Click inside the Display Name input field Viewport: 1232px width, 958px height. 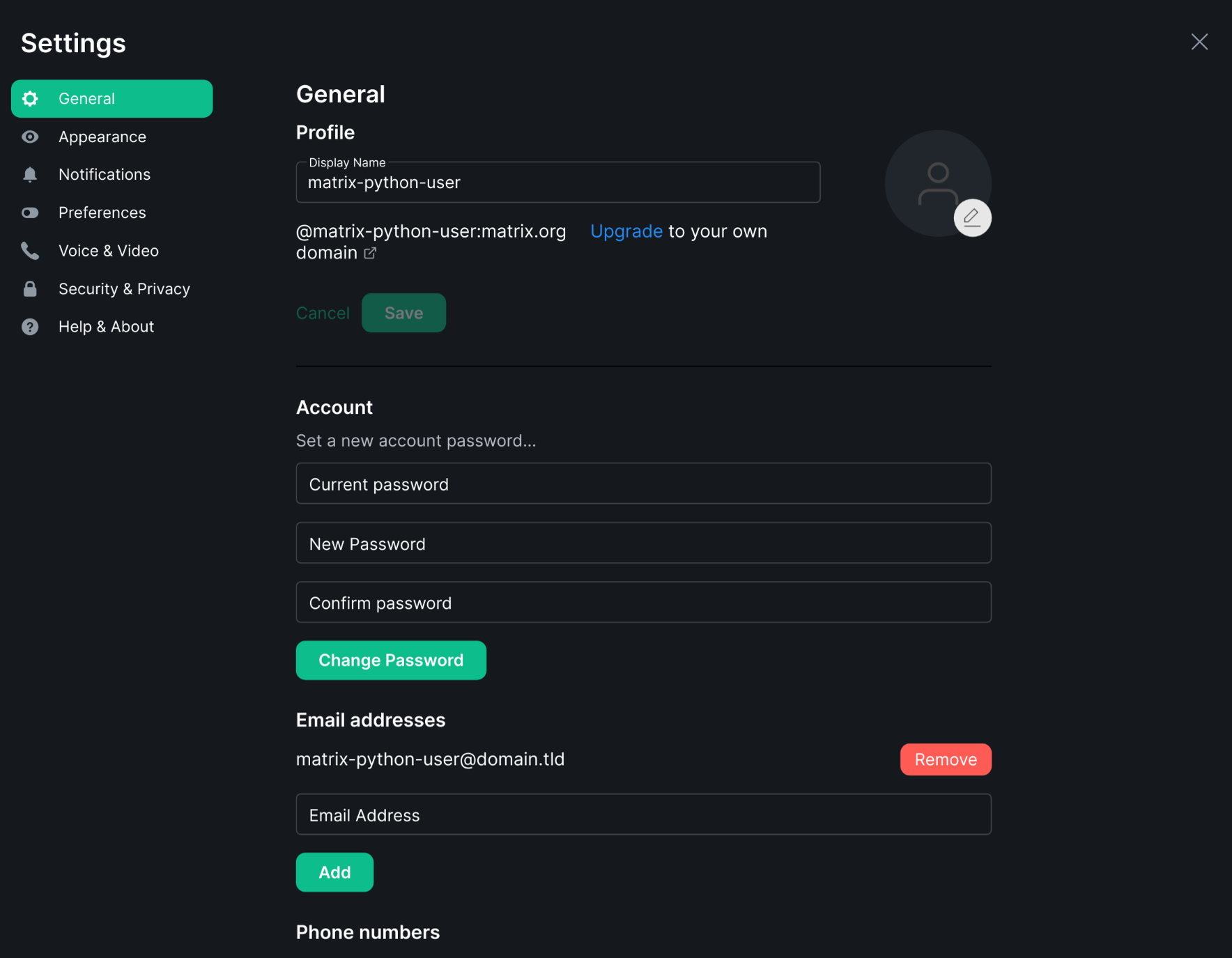(557, 183)
